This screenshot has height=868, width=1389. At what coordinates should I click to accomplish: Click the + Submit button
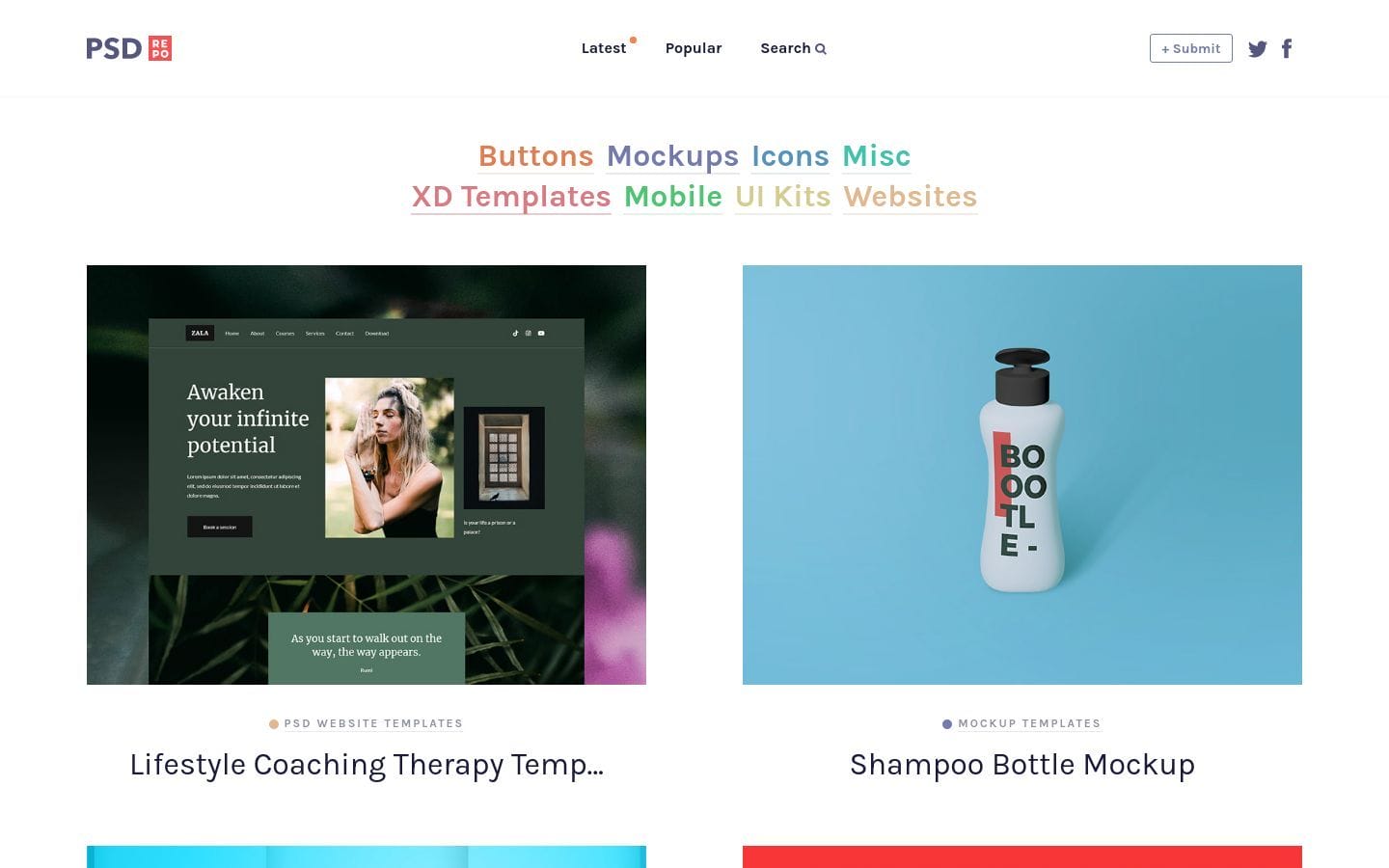click(x=1191, y=48)
